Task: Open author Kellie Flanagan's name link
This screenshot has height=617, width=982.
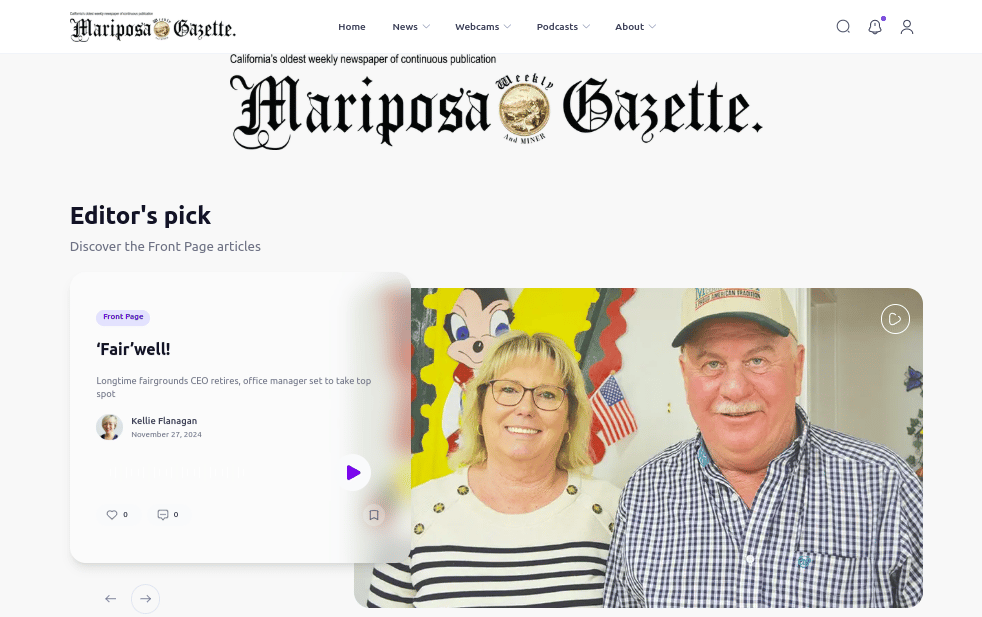Action: tap(164, 421)
